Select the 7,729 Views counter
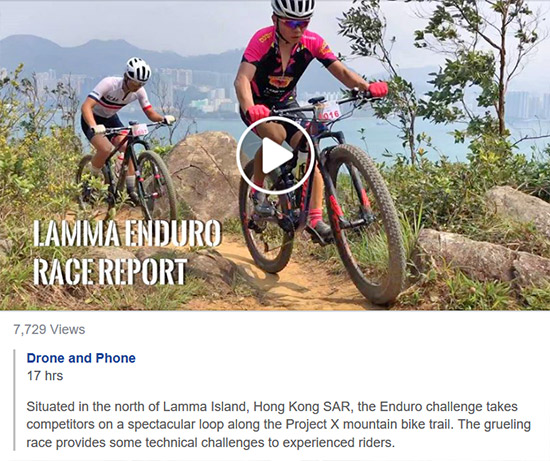The height and width of the screenshot is (461, 550). click(x=49, y=329)
